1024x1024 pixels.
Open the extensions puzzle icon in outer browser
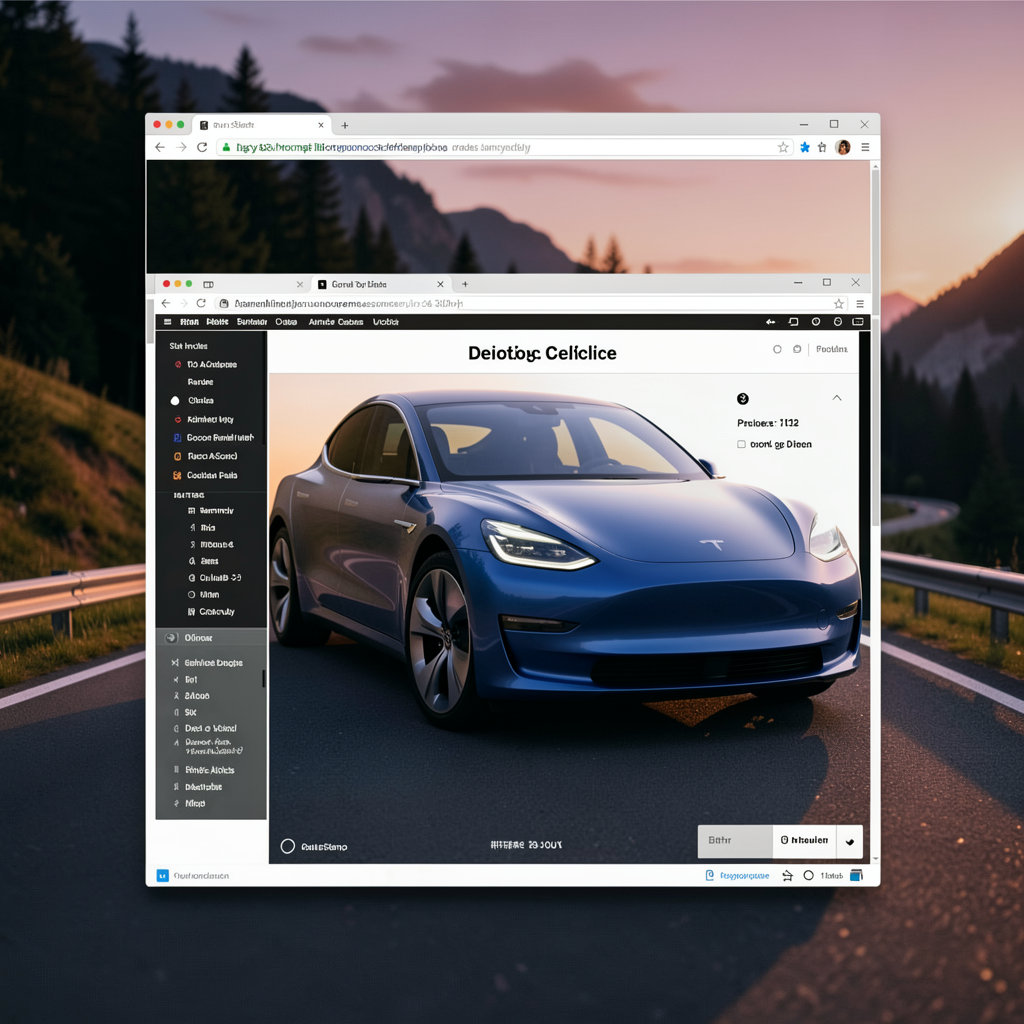coord(822,148)
